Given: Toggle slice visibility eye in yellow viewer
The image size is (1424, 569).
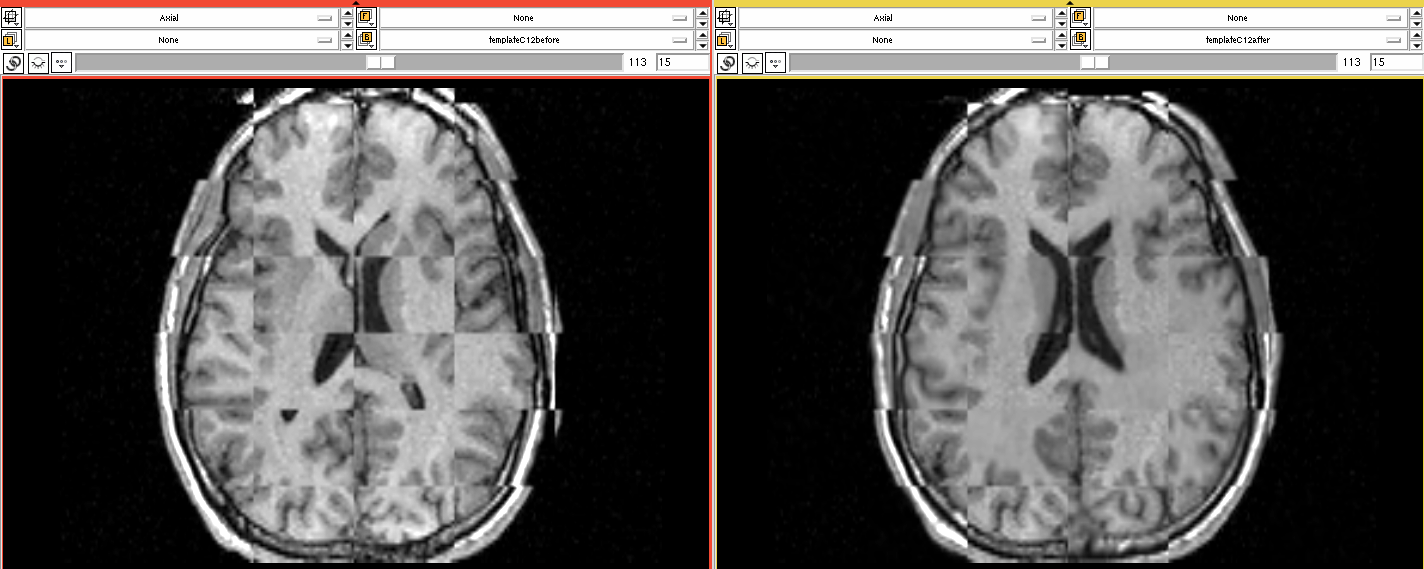Looking at the screenshot, I should pos(752,62).
